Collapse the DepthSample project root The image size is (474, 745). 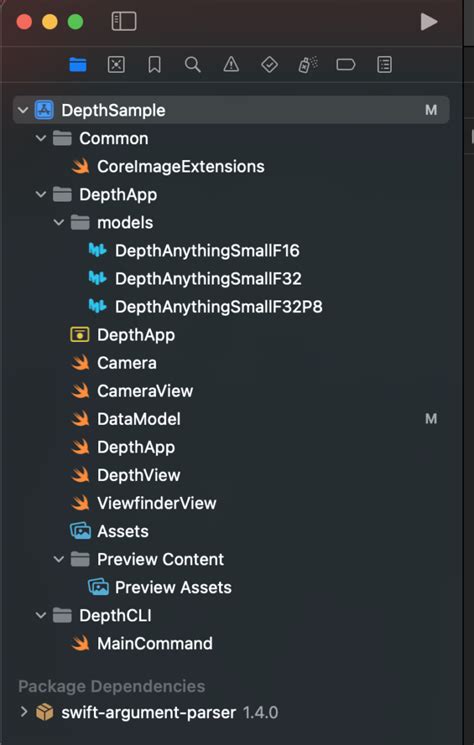(22, 110)
